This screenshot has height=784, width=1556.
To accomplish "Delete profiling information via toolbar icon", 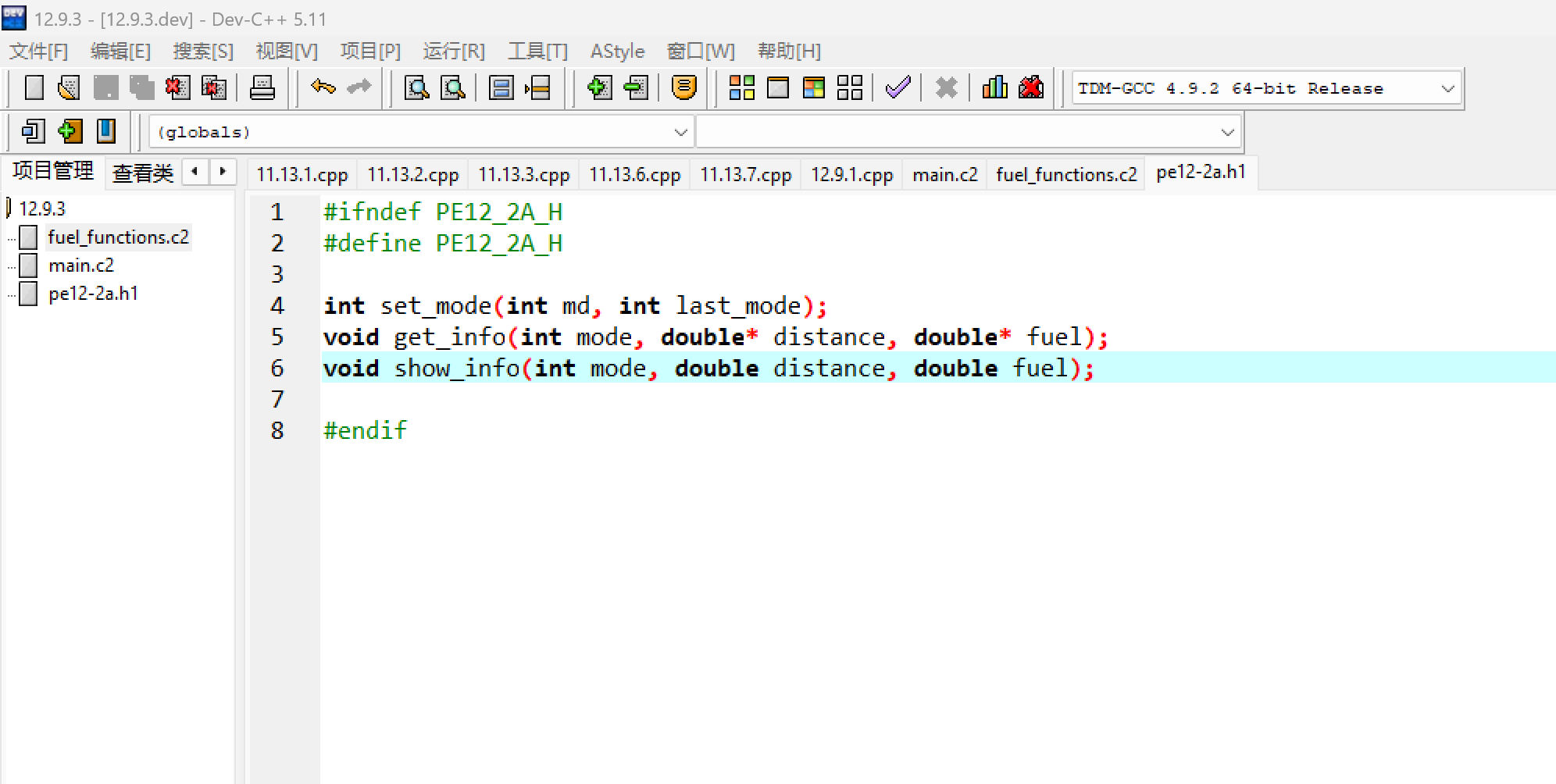I will [1031, 87].
